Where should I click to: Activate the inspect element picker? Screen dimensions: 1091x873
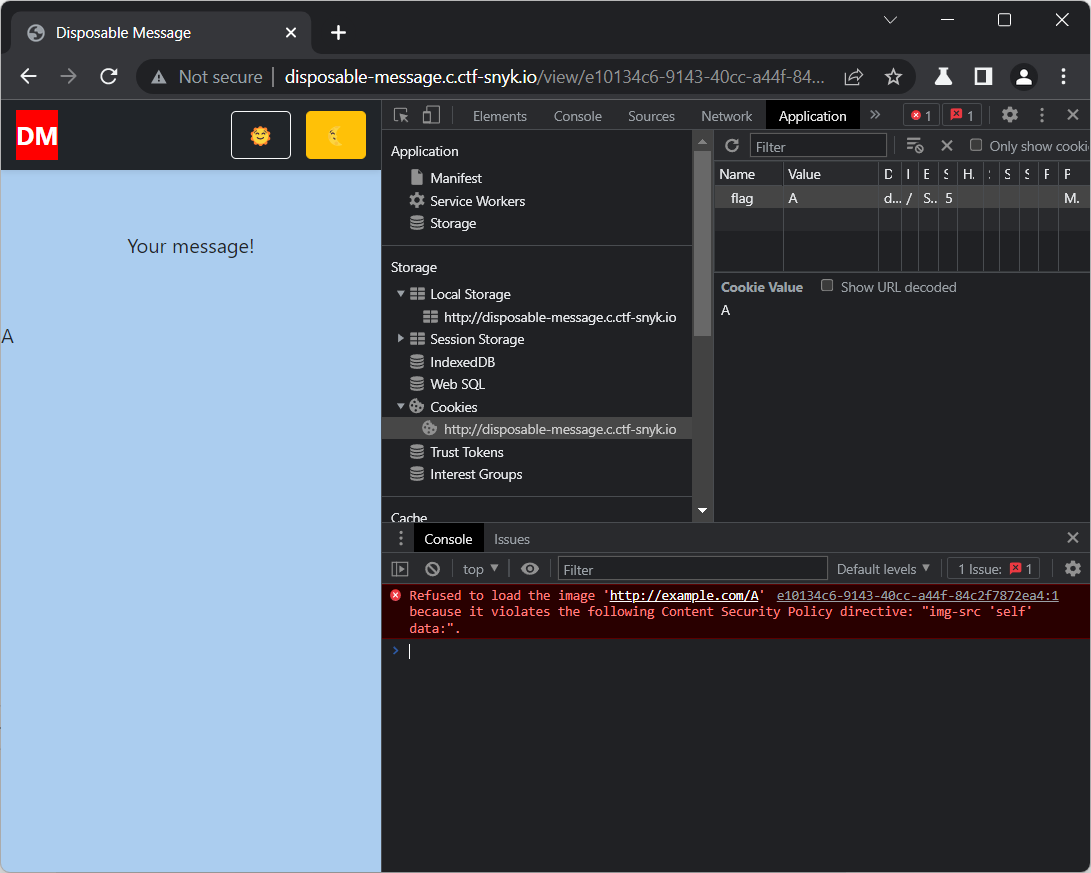[401, 115]
